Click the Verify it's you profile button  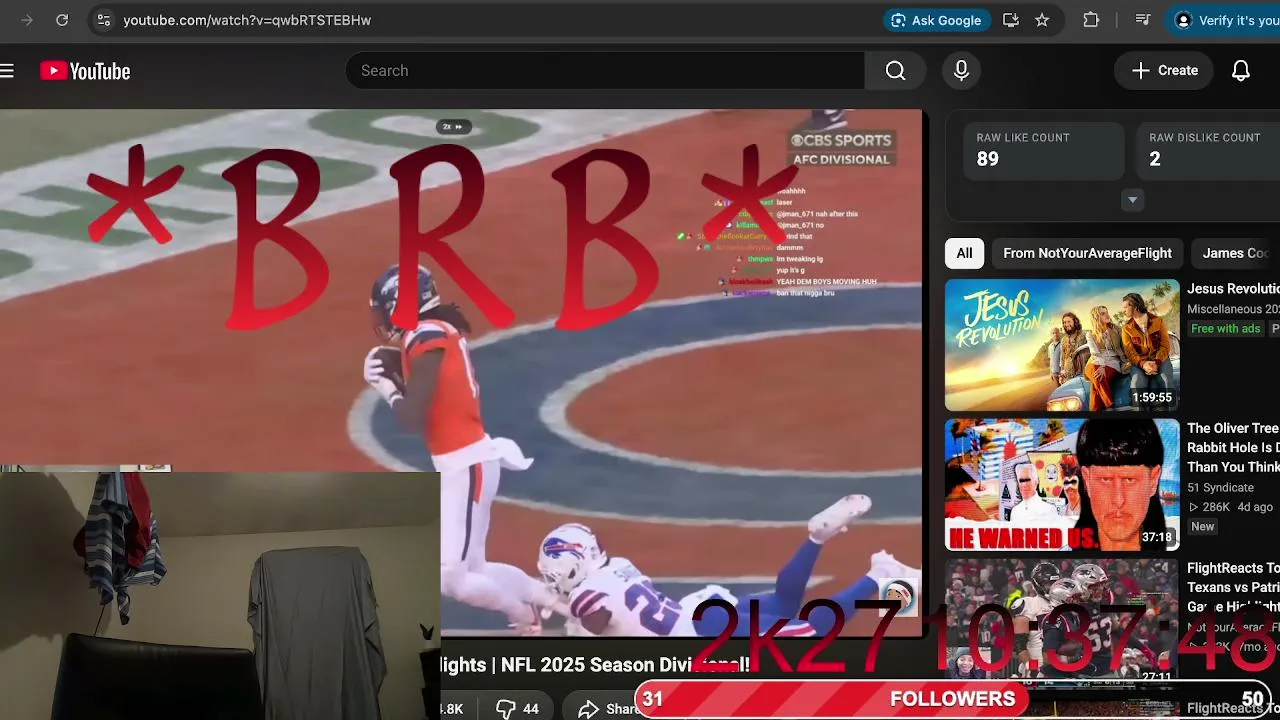coord(1224,20)
